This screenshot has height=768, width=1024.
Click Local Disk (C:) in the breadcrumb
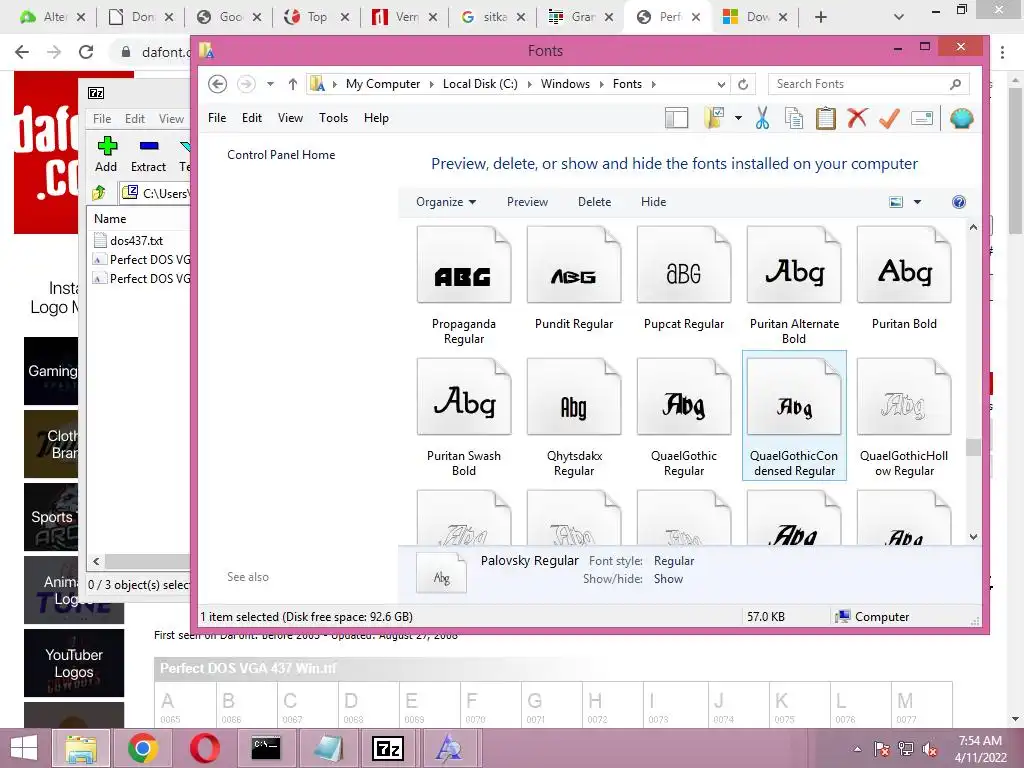click(480, 84)
